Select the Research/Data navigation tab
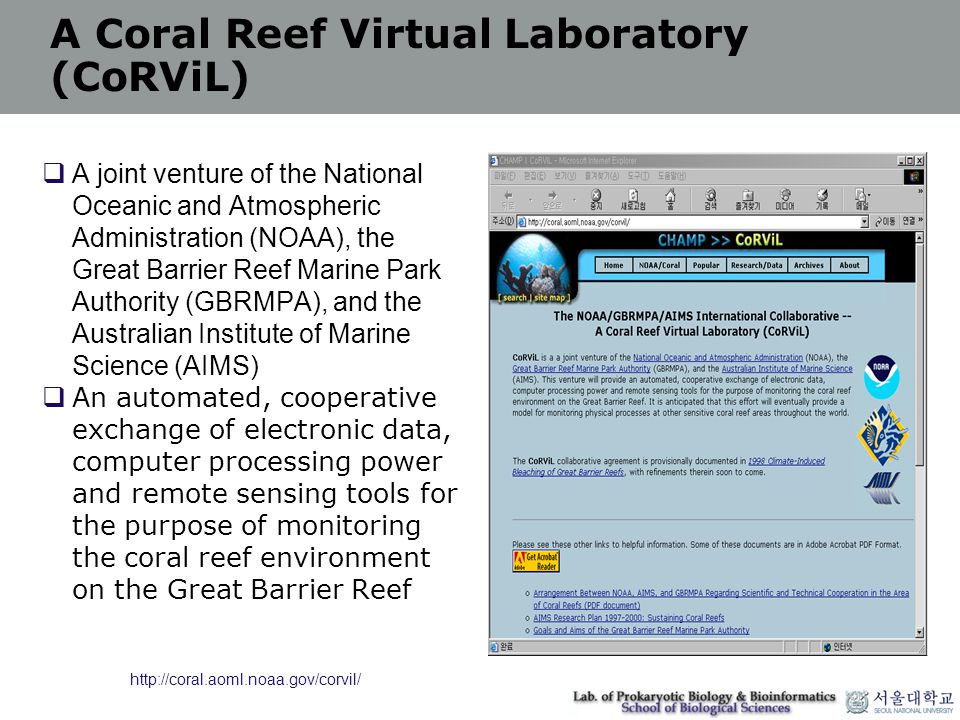 (756, 265)
